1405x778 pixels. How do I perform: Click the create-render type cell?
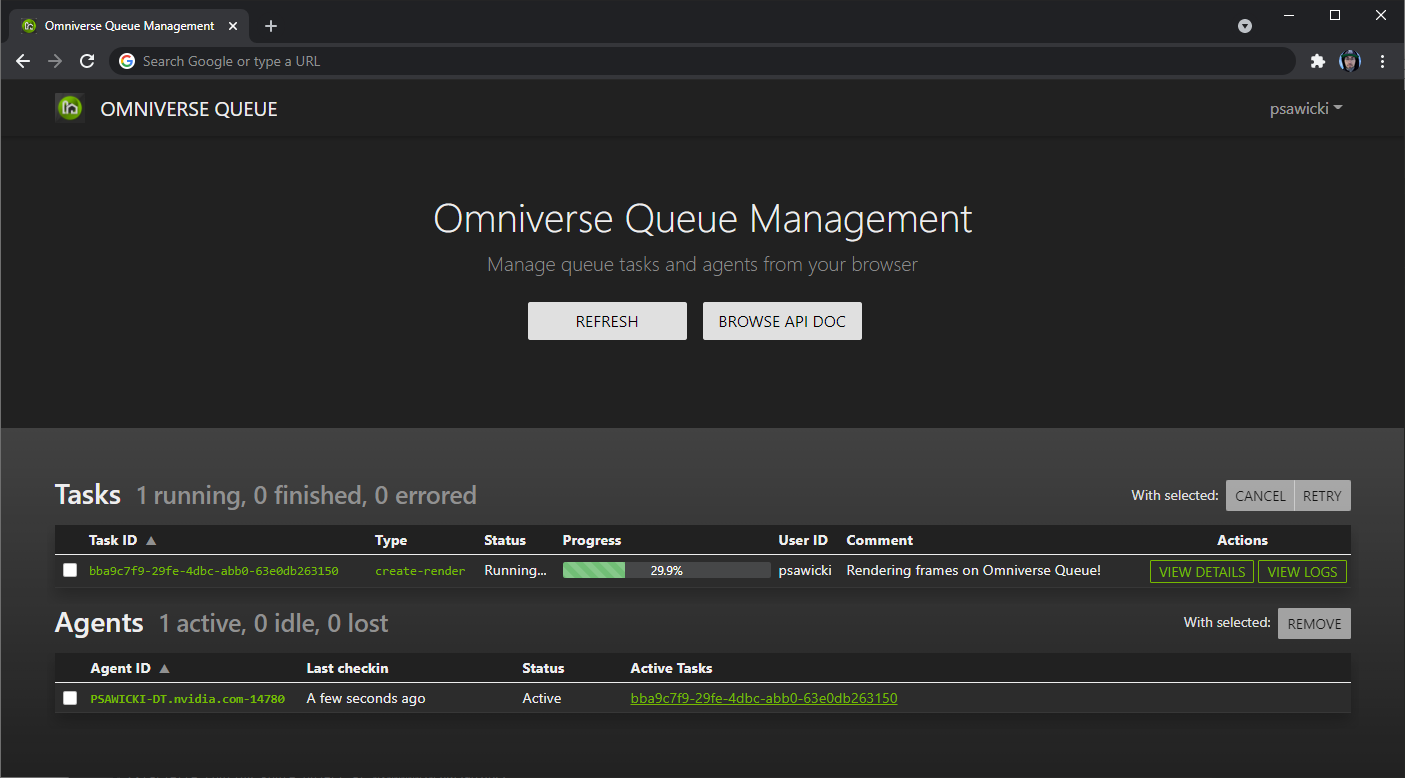(x=420, y=571)
